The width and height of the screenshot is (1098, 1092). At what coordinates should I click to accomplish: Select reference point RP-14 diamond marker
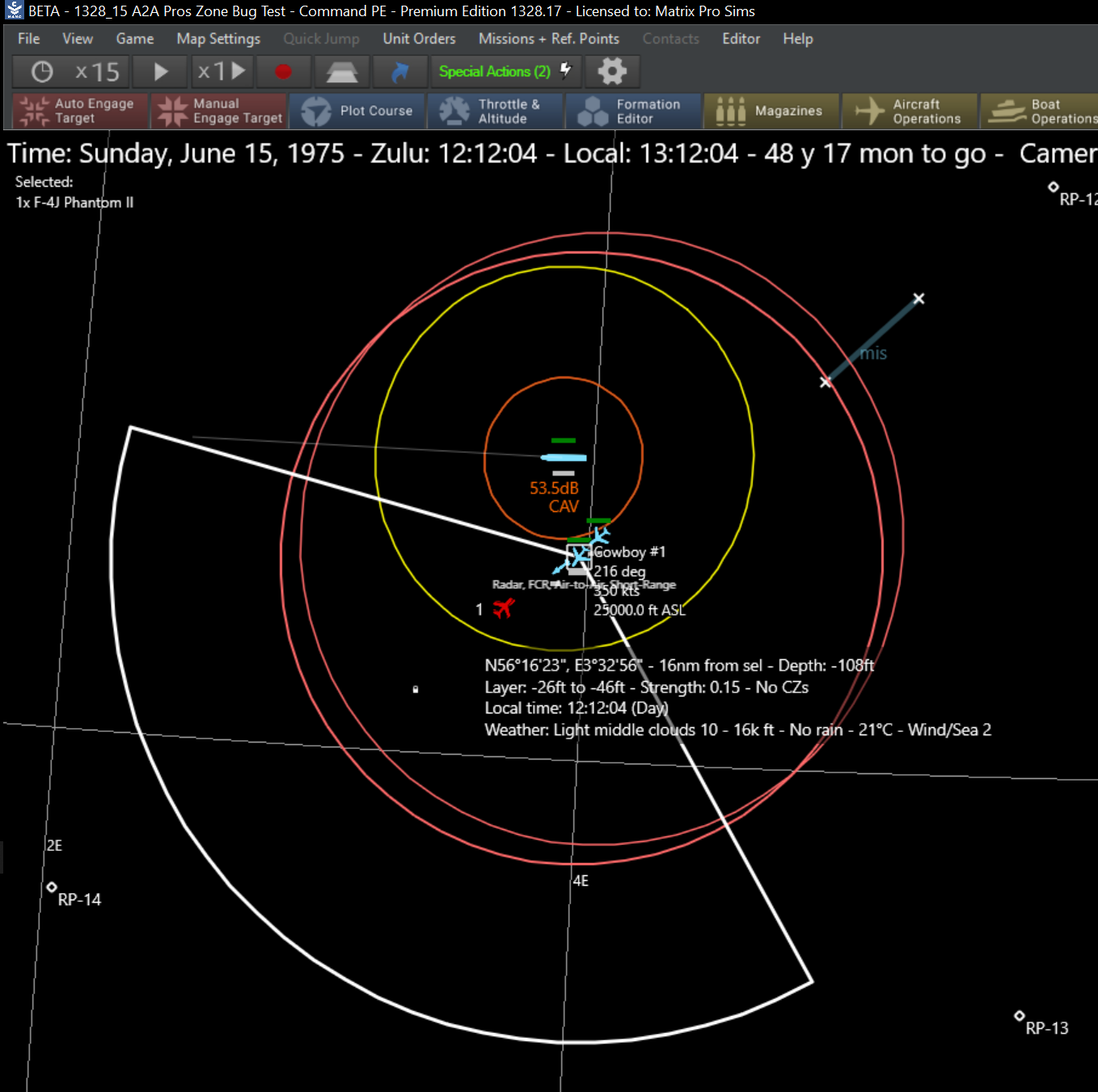coord(52,887)
